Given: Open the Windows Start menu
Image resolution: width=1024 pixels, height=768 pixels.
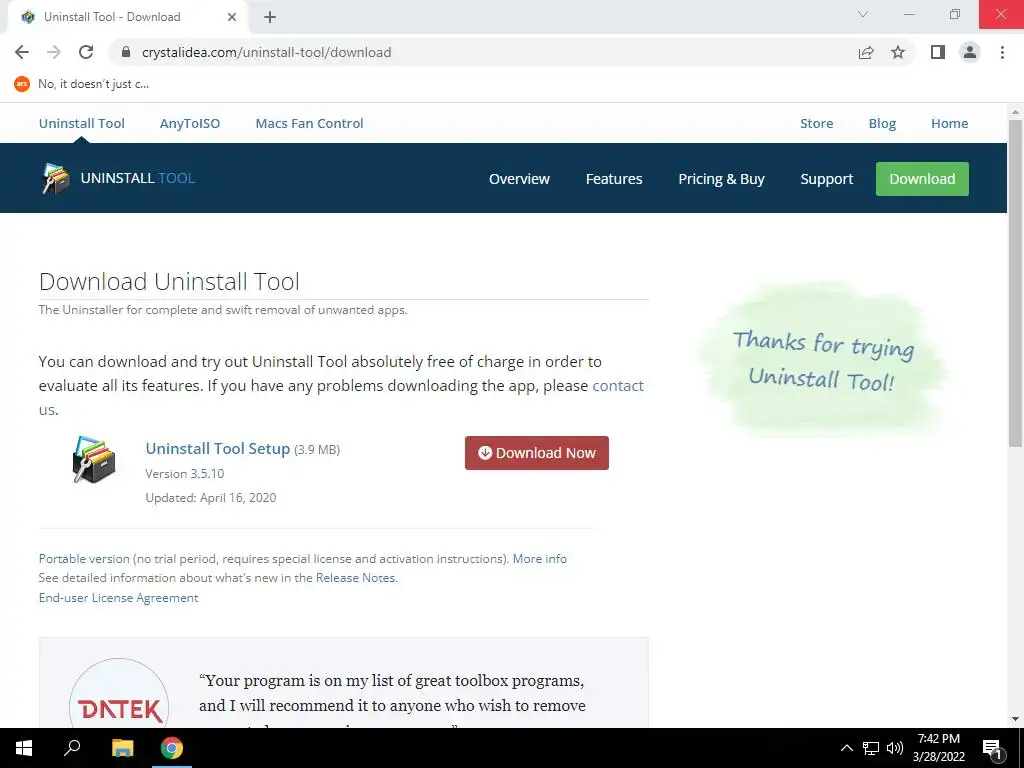Looking at the screenshot, I should point(24,748).
